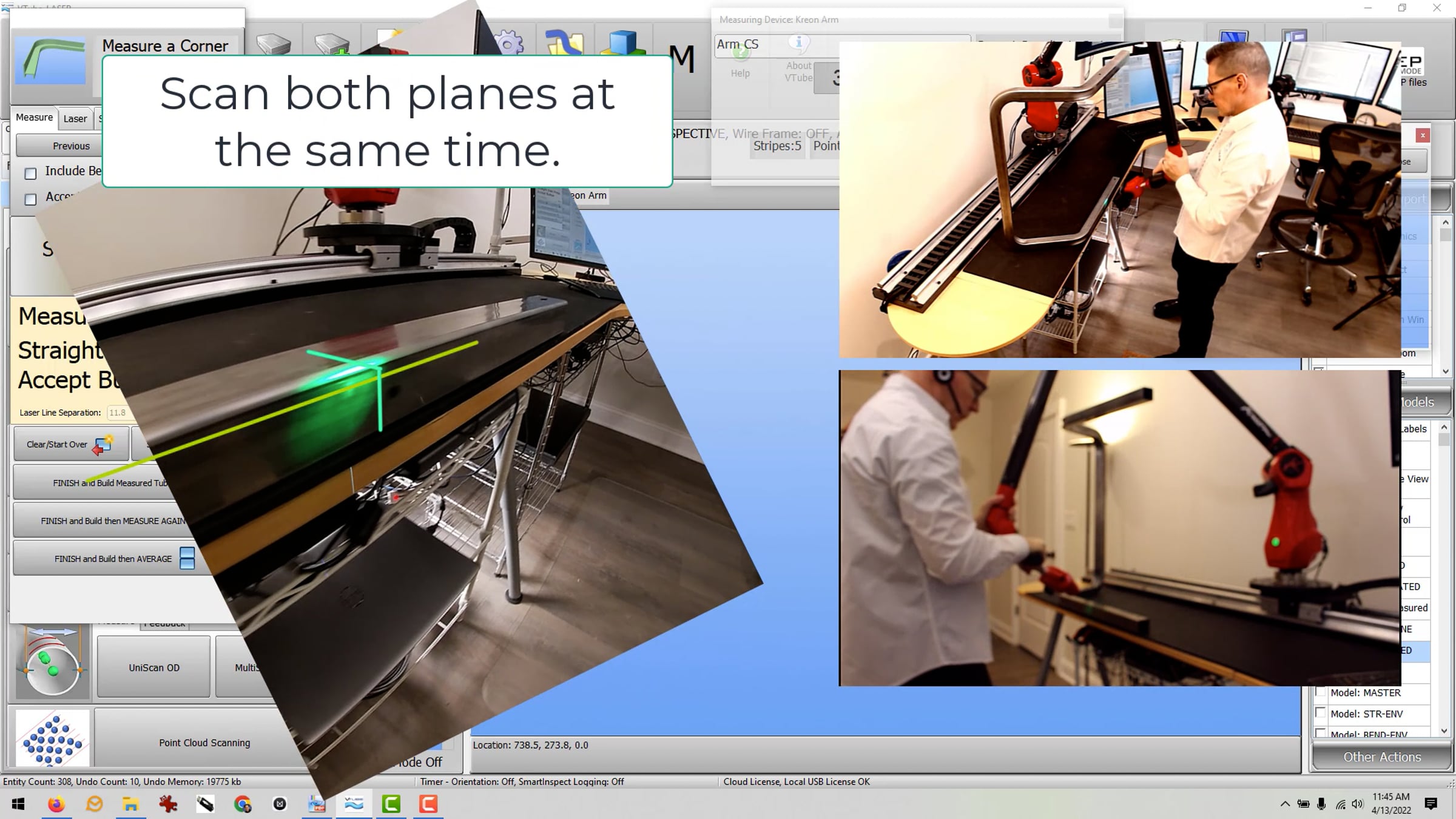Click the Measure a Corner title text
Viewport: 1456px width, 819px height.
coord(165,45)
